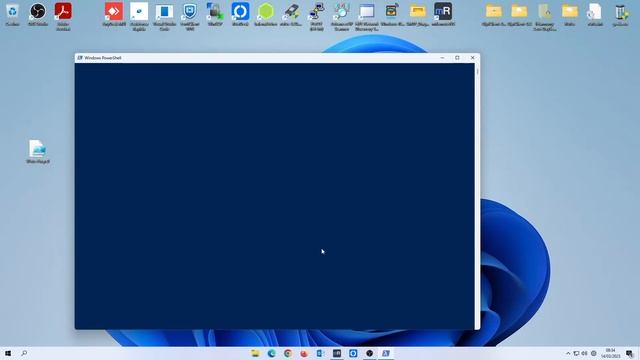Click the PowerShell window title bar icon
This screenshot has height=360, width=640.
coord(80,58)
